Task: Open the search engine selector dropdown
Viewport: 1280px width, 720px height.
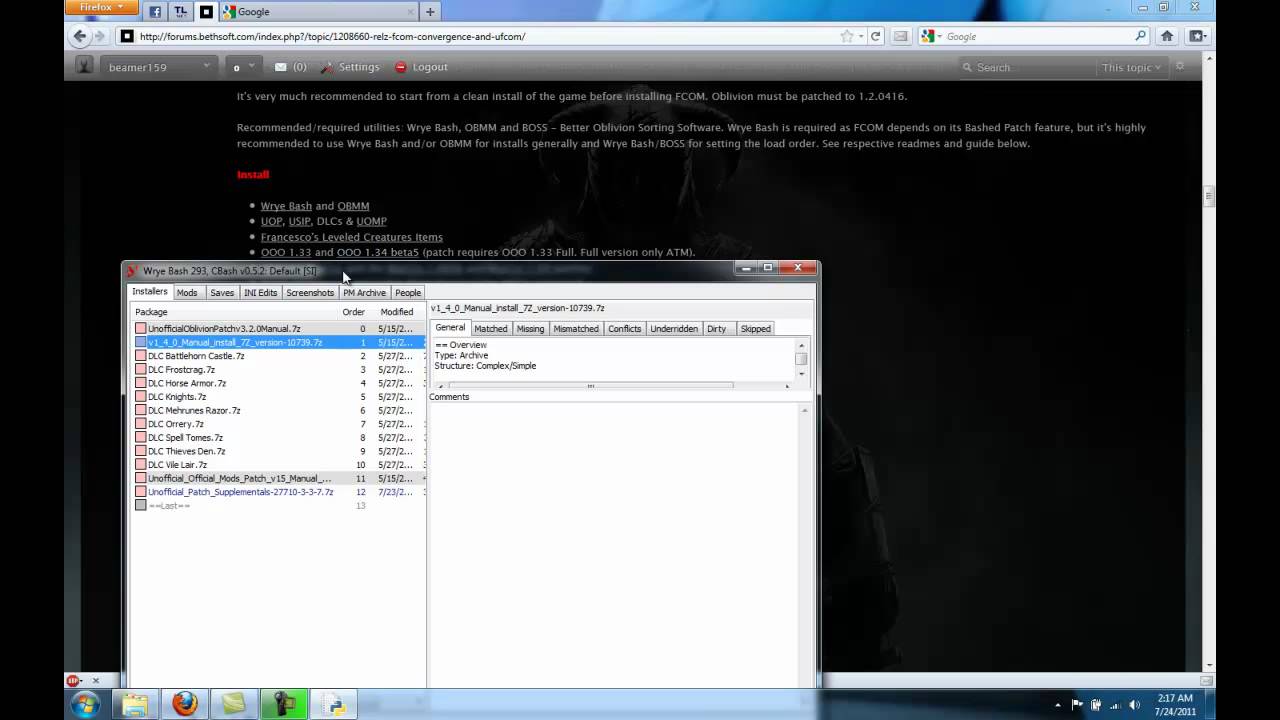Action: click(x=932, y=36)
